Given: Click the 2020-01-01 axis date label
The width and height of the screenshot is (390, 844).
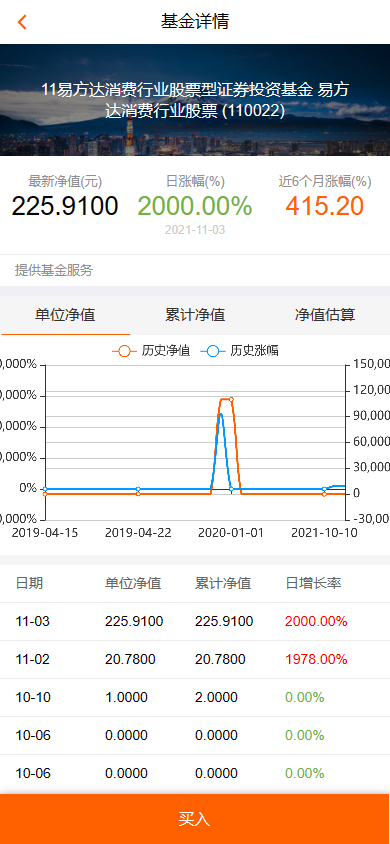Looking at the screenshot, I should pos(231,533).
